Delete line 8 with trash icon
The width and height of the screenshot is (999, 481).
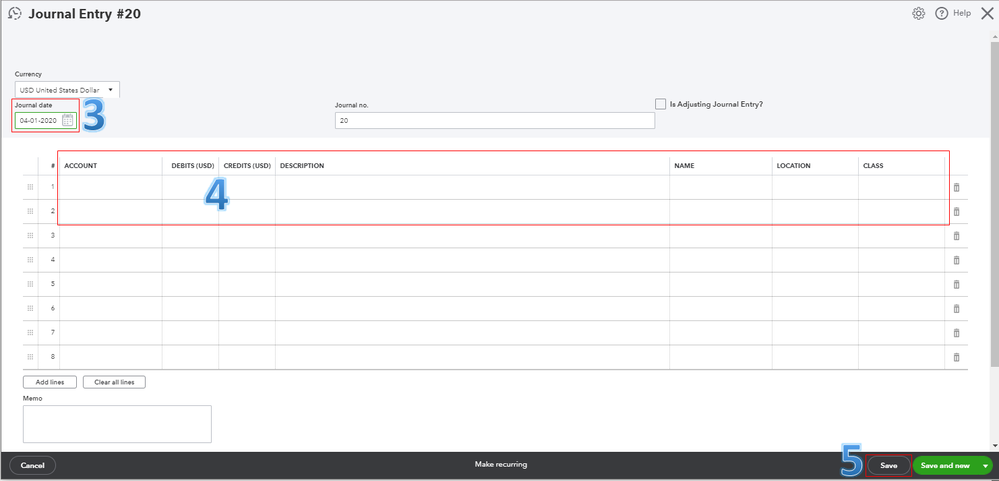coord(956,357)
